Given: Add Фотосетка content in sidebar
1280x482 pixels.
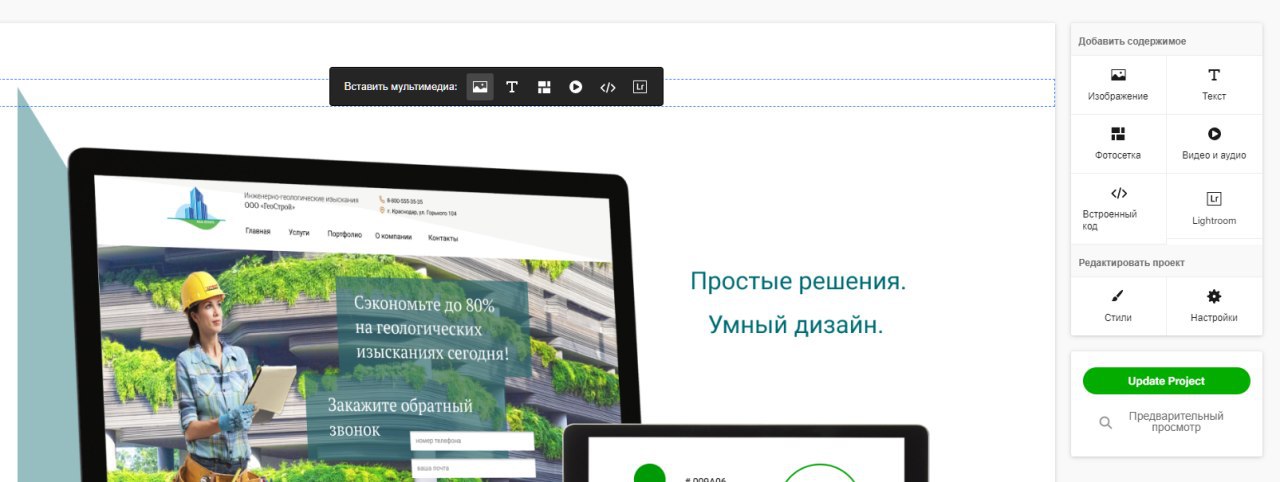Looking at the screenshot, I should click(x=1118, y=144).
